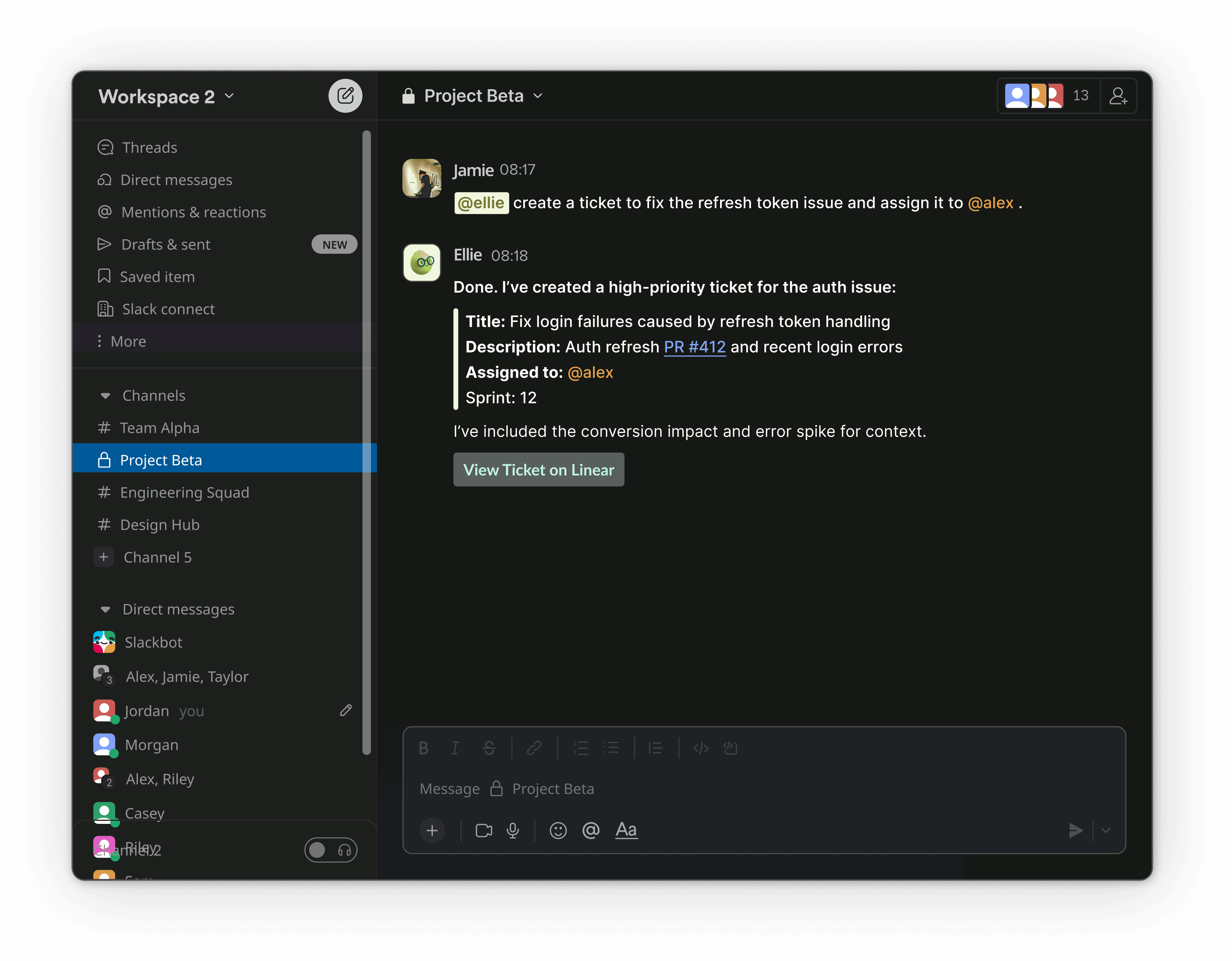
Task: Click the compose new message icon
Action: tap(345, 96)
